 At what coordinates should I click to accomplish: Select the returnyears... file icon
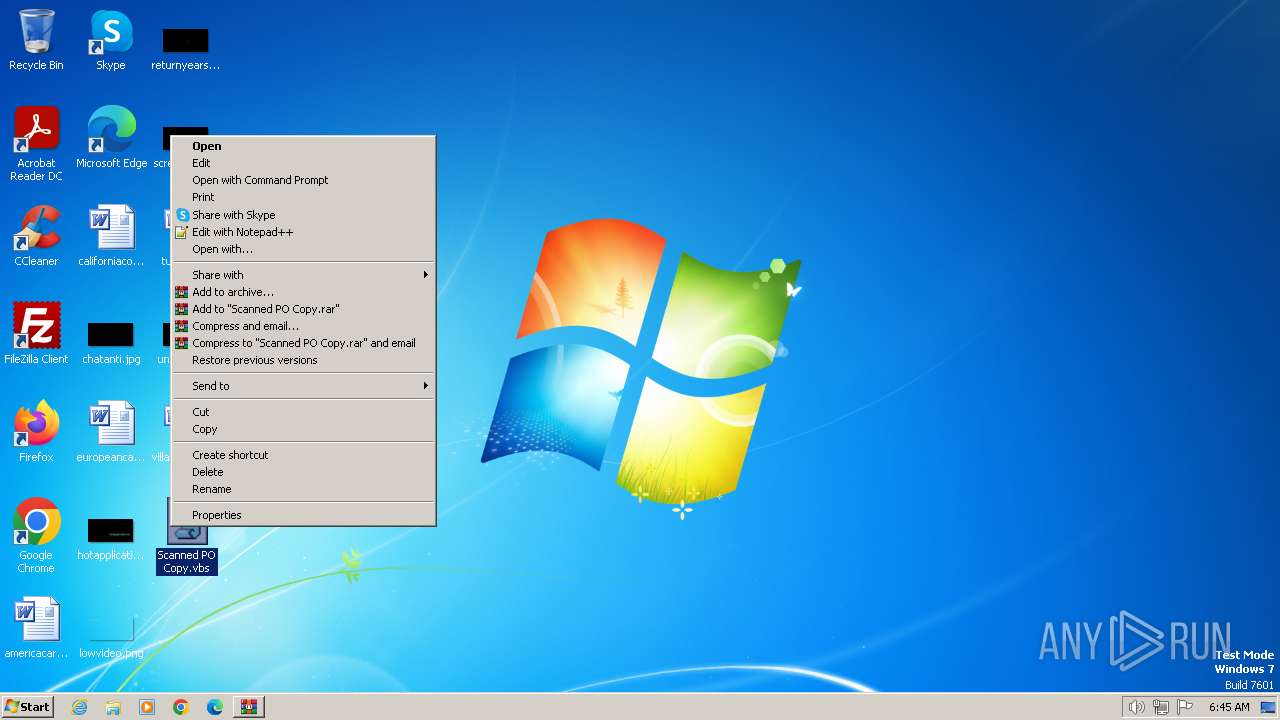tap(186, 47)
